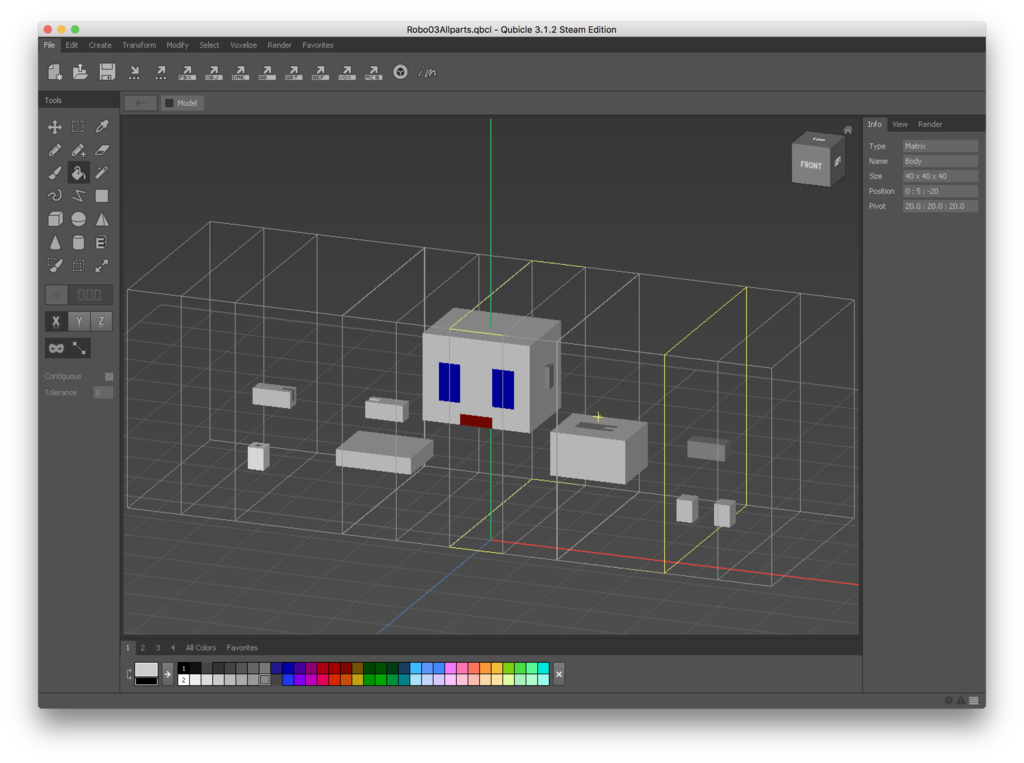
Task: Switch to palette tab 2
Action: pyautogui.click(x=143, y=648)
